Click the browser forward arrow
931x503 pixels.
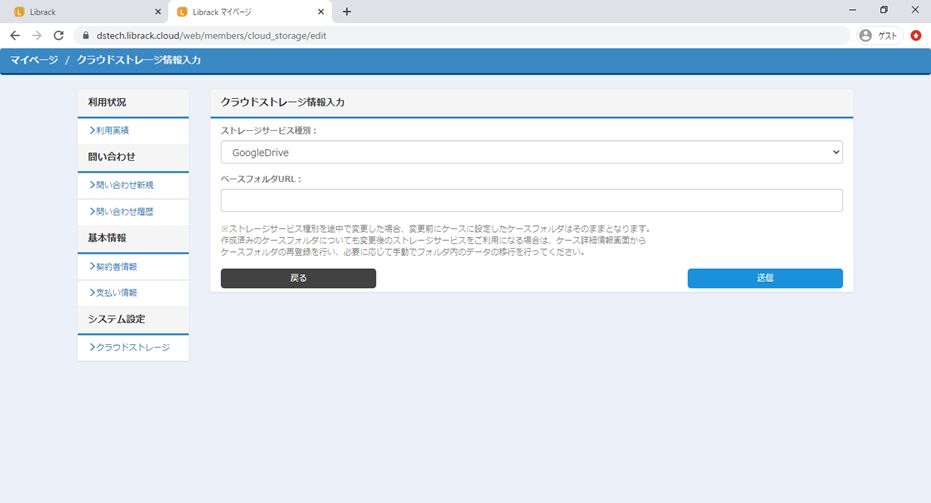tap(37, 36)
